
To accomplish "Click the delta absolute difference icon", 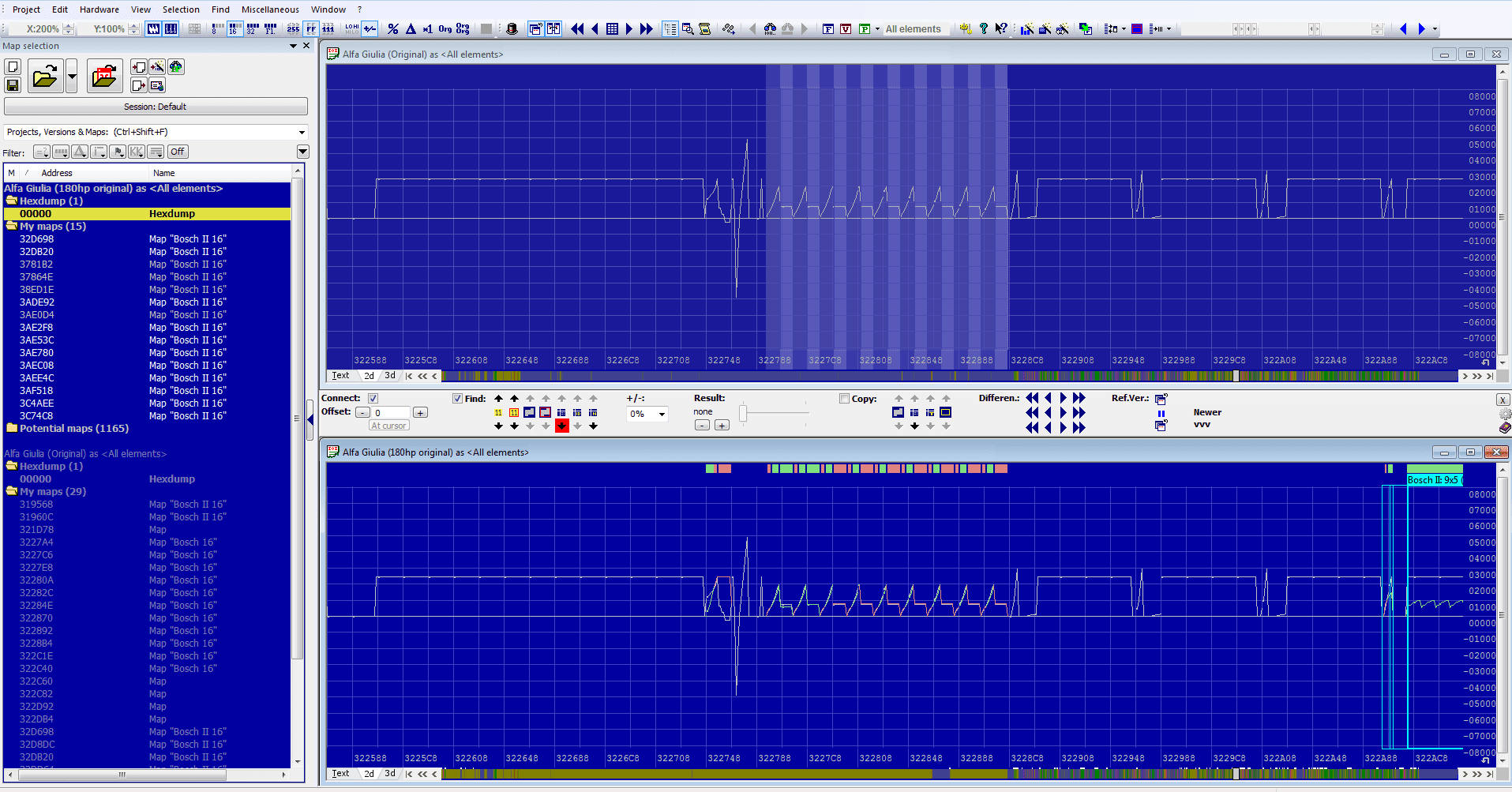I will tap(411, 29).
